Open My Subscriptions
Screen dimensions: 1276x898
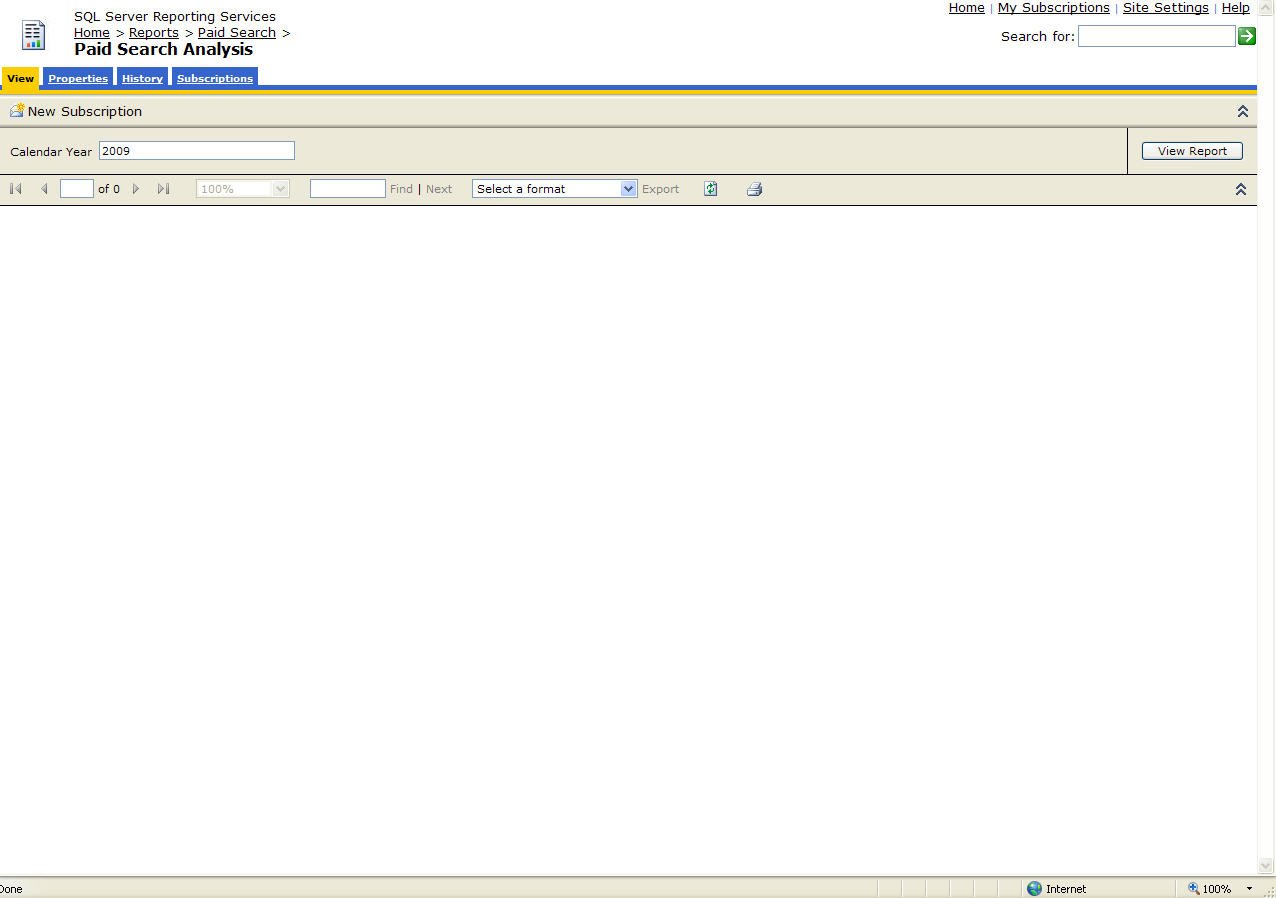(x=1053, y=8)
